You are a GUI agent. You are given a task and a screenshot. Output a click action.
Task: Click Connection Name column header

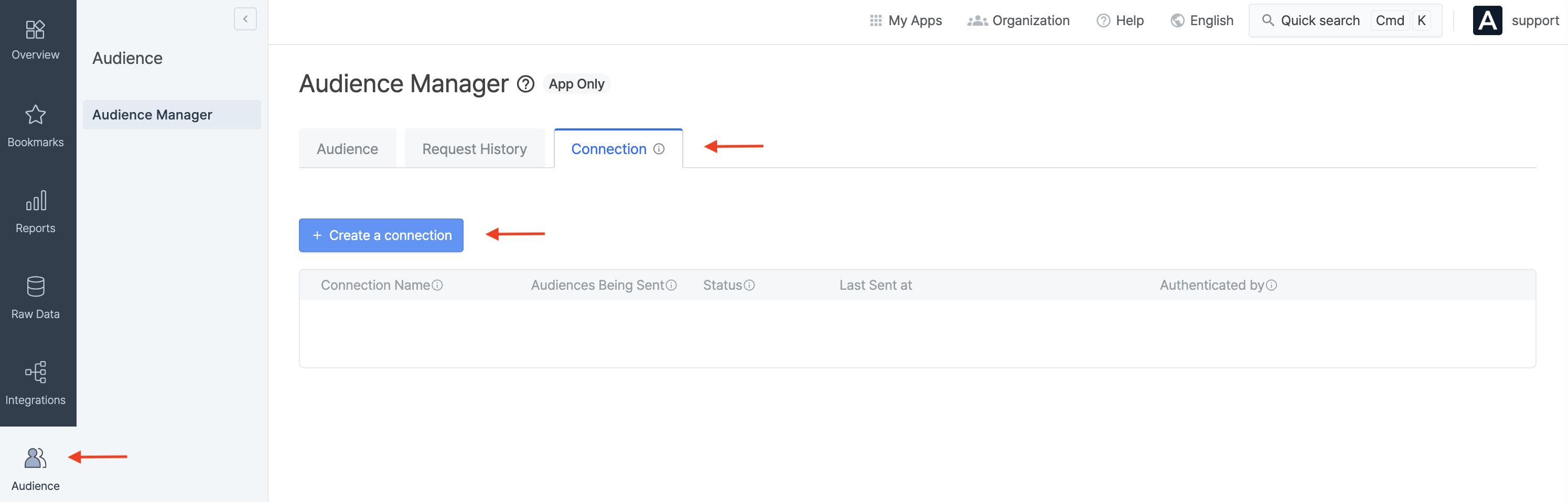pyautogui.click(x=375, y=286)
